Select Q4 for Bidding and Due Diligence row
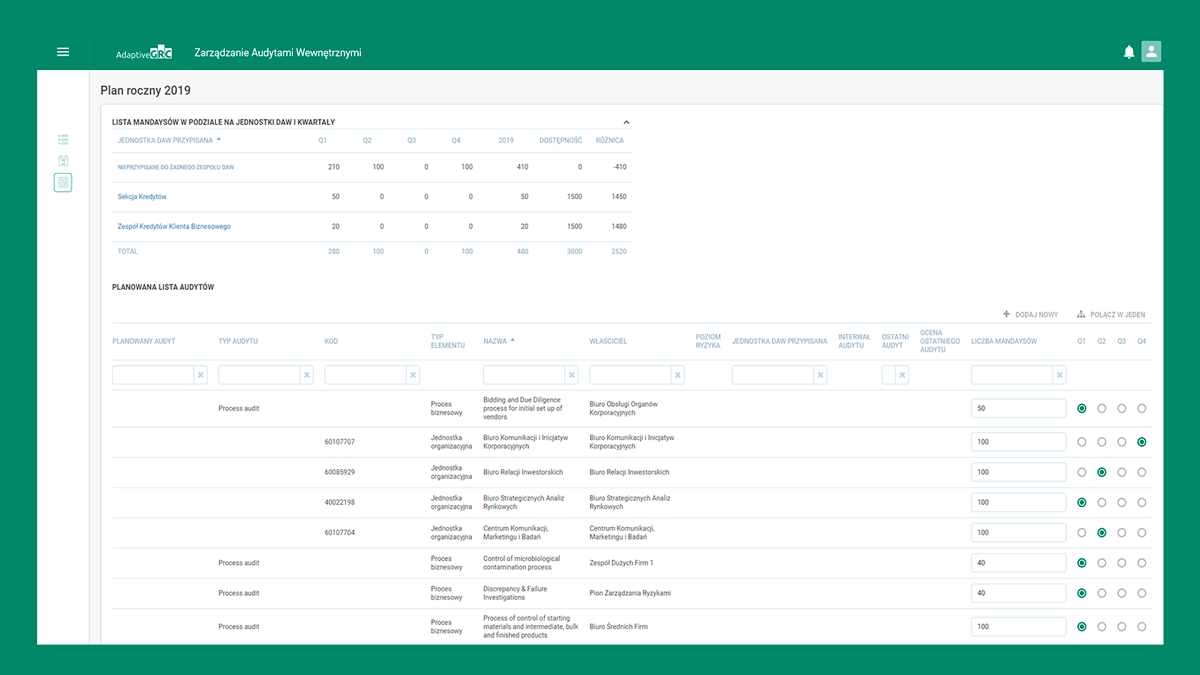The width and height of the screenshot is (1200, 675). 1141,408
